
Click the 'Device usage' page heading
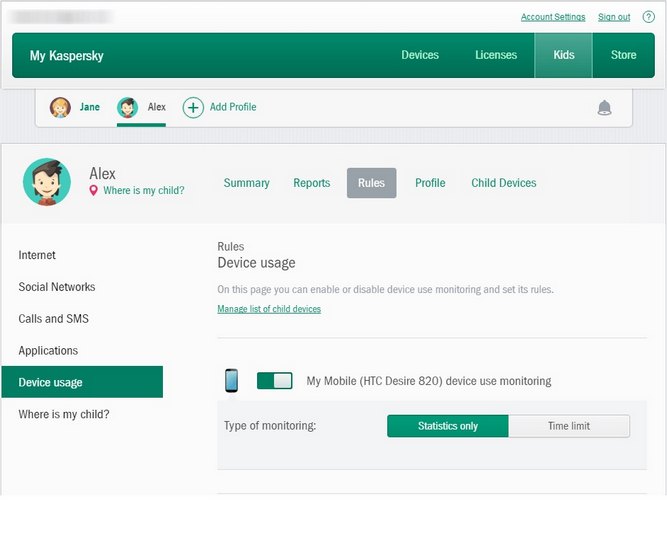(256, 263)
